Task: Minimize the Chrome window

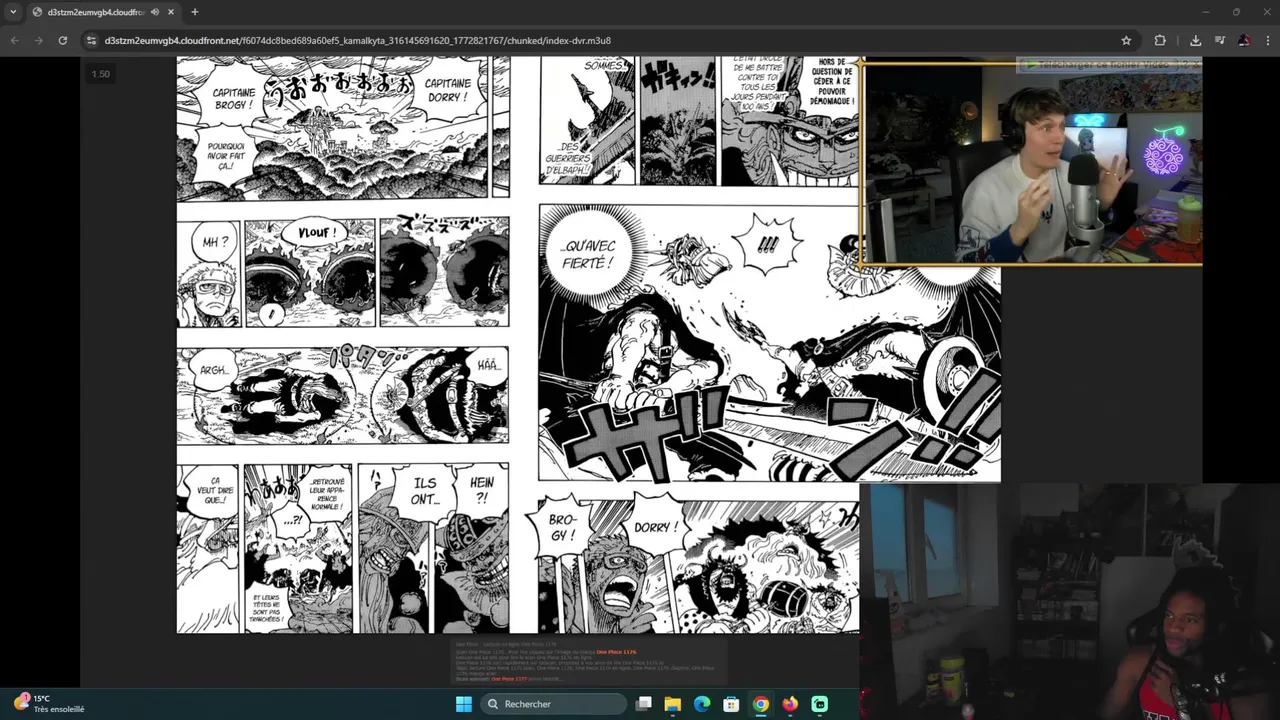Action: pos(1205,12)
